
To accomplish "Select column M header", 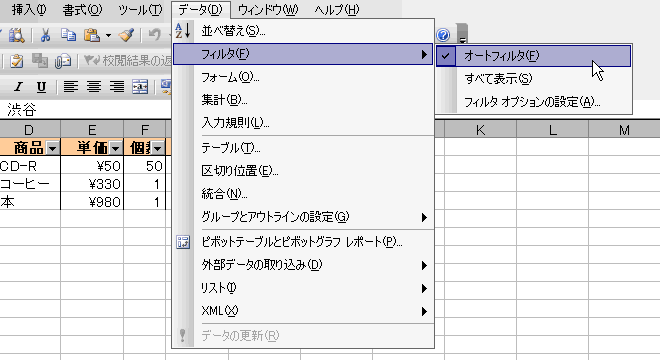I will tap(624, 130).
